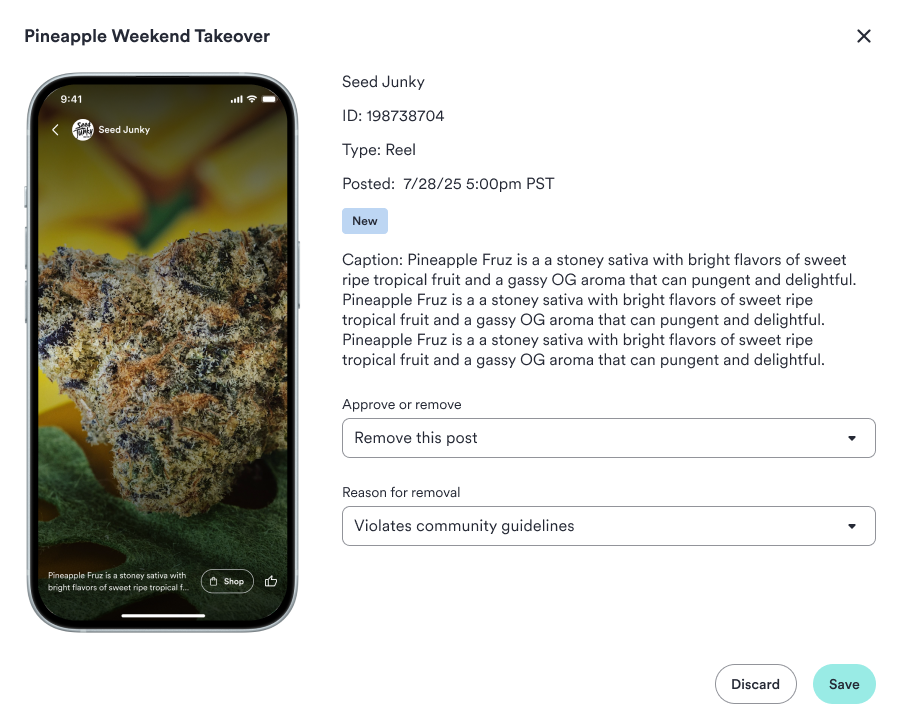Click the Seed Junky round logo avatar
This screenshot has height=728, width=900.
coord(83,130)
